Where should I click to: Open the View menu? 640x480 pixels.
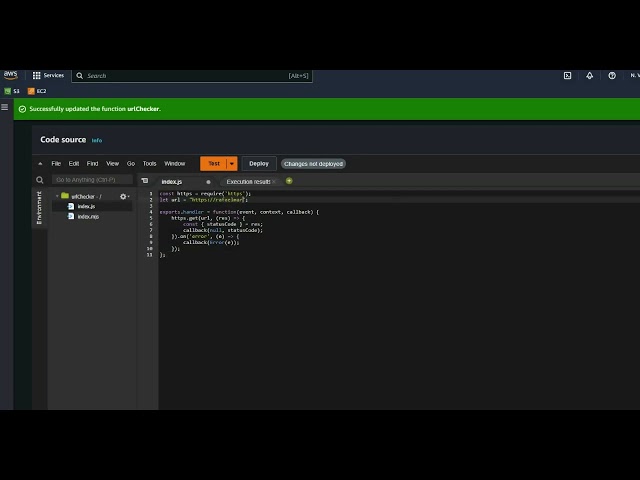click(113, 164)
